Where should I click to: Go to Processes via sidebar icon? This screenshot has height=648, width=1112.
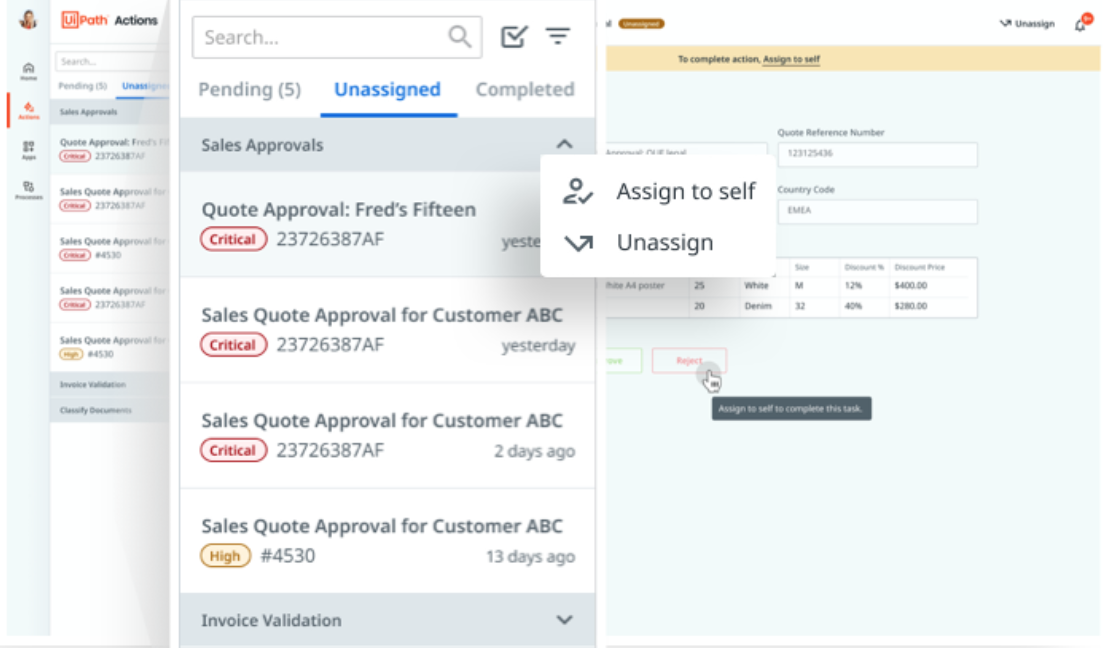[28, 189]
